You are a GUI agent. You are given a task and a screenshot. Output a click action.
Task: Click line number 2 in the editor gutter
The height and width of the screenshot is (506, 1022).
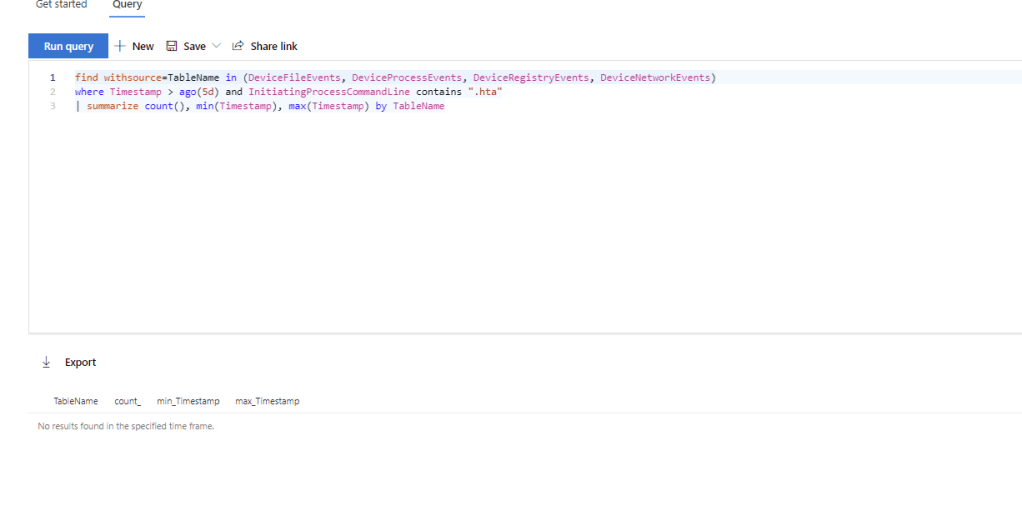coord(52,92)
